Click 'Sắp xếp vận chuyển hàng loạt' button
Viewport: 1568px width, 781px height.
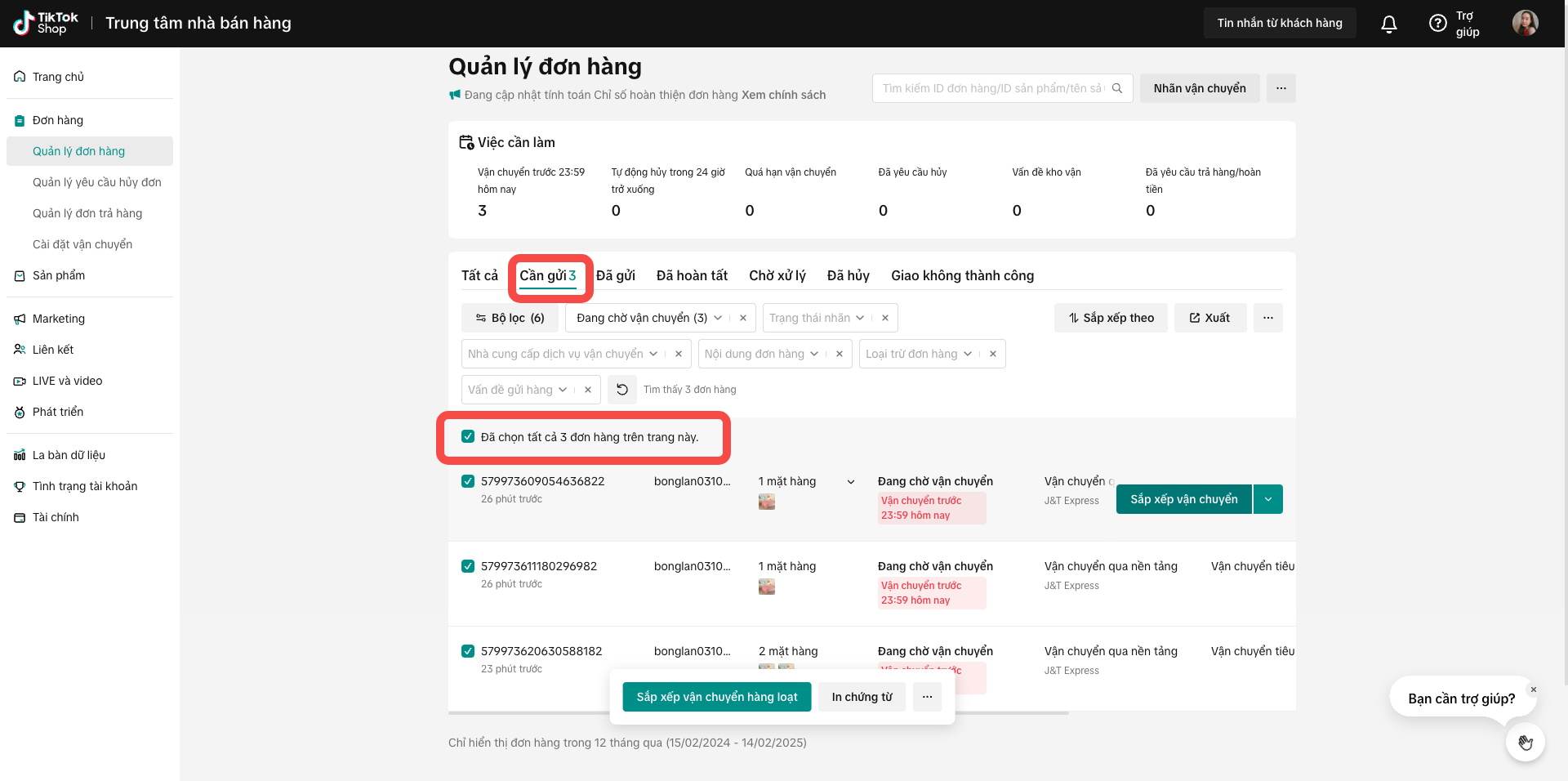point(716,697)
